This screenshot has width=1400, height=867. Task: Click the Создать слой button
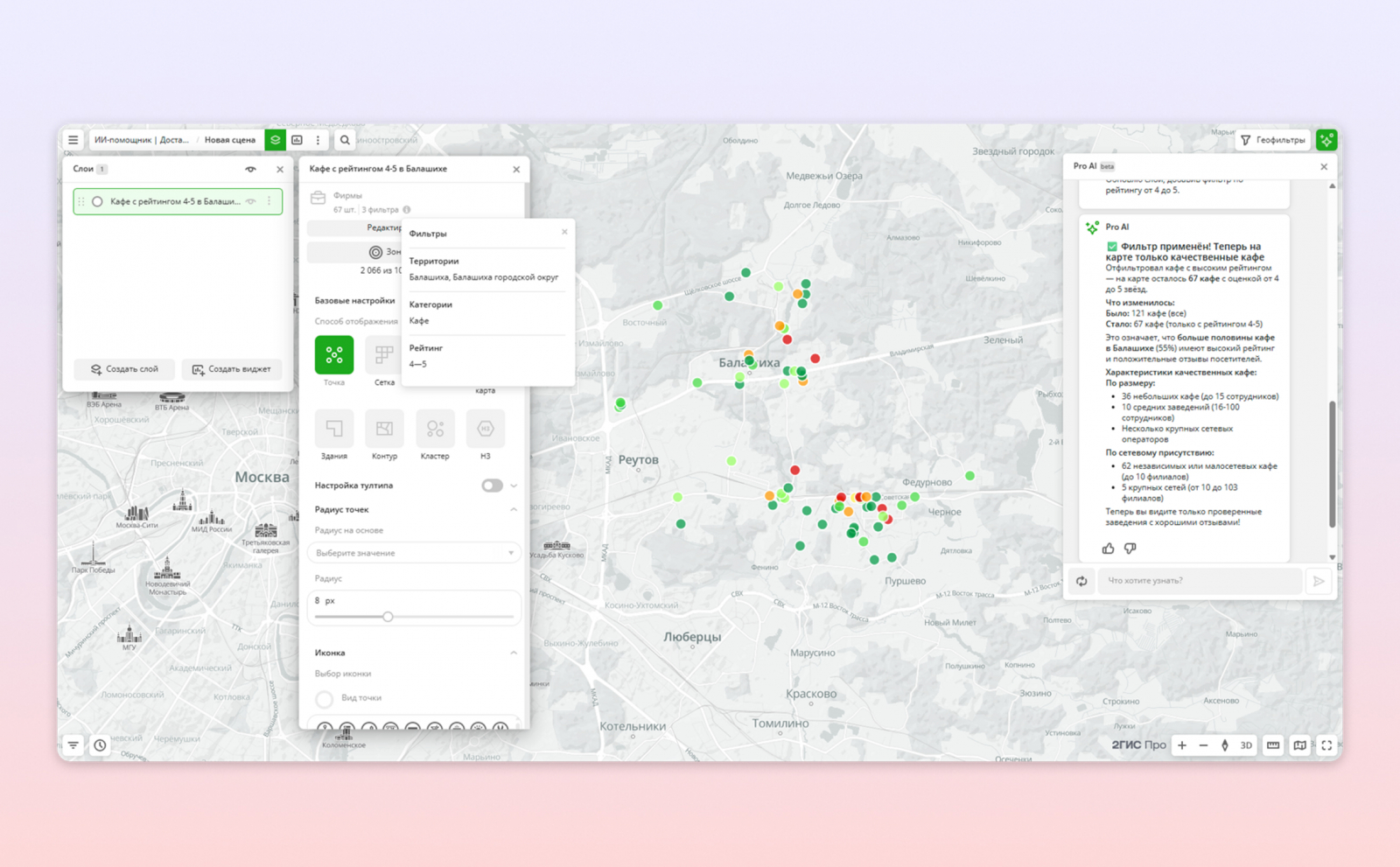124,369
